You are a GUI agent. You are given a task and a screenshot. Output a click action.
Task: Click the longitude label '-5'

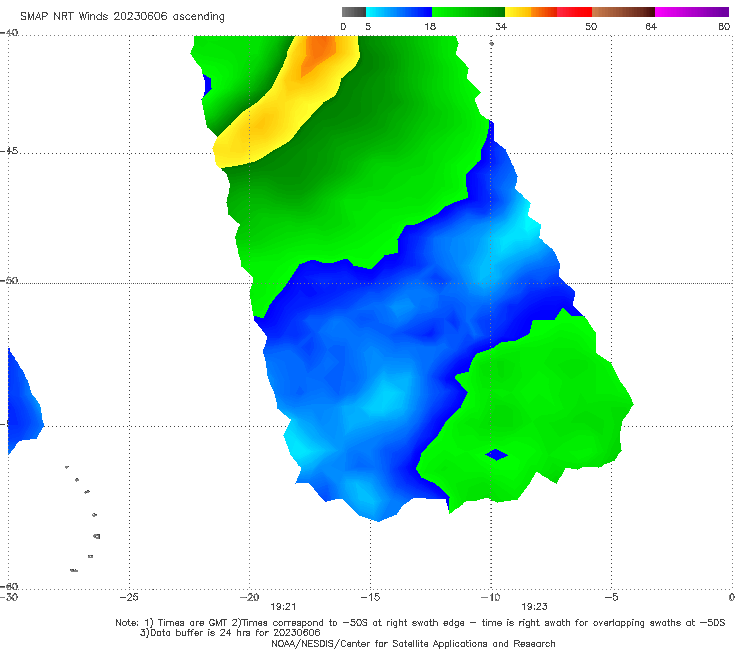tap(611, 597)
